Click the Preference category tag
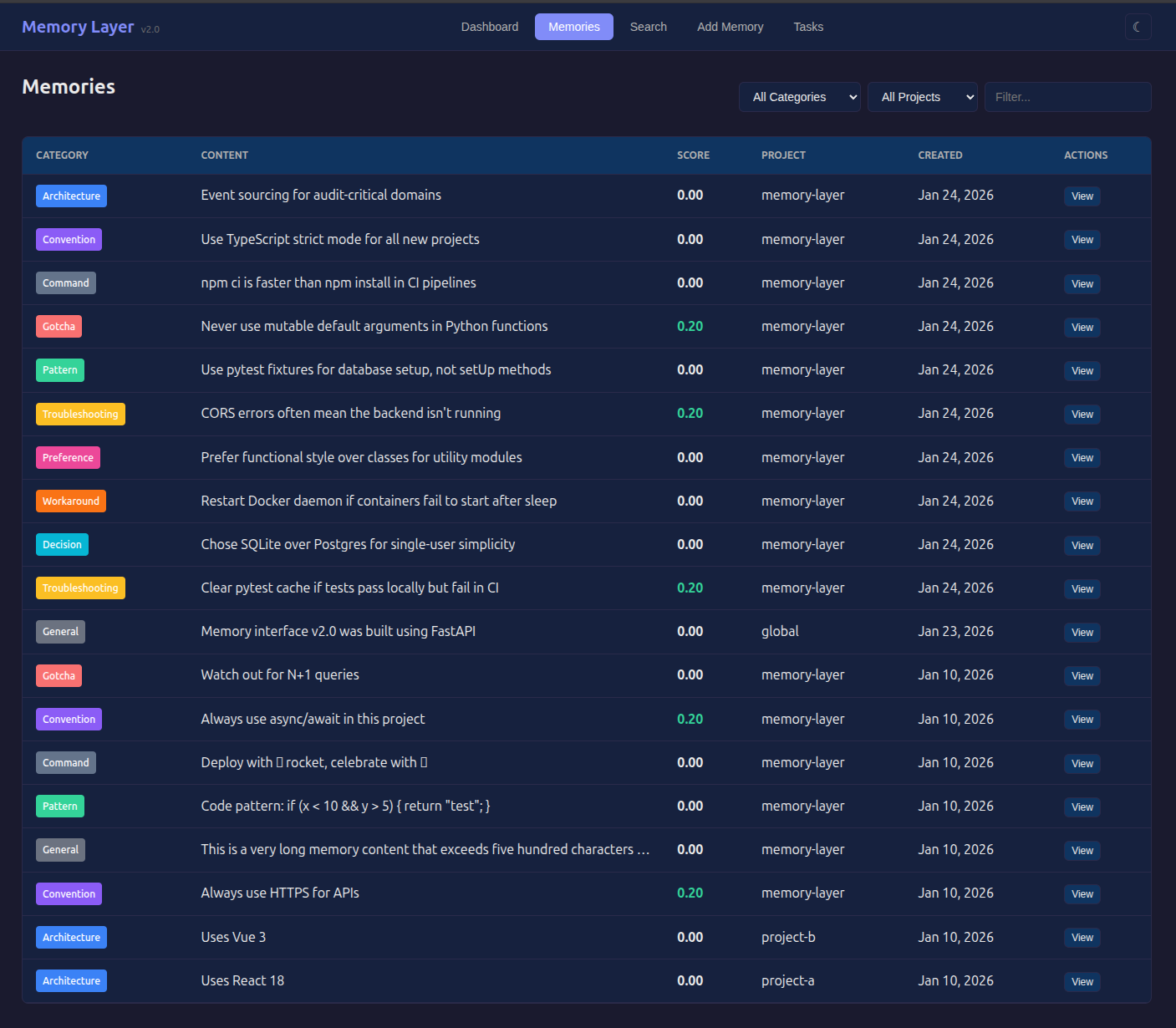Image resolution: width=1176 pixels, height=1028 pixels. click(68, 457)
